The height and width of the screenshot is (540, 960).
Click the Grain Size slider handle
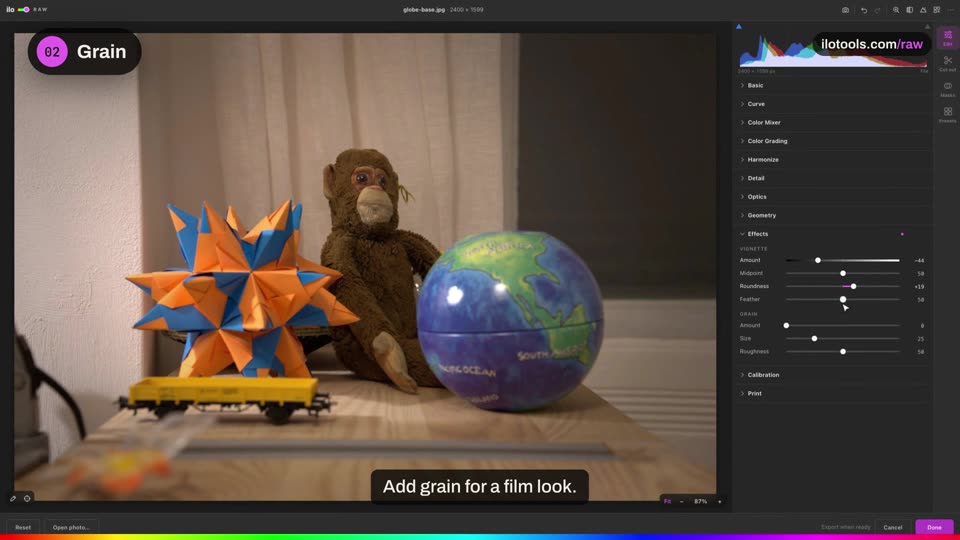pyautogui.click(x=814, y=339)
